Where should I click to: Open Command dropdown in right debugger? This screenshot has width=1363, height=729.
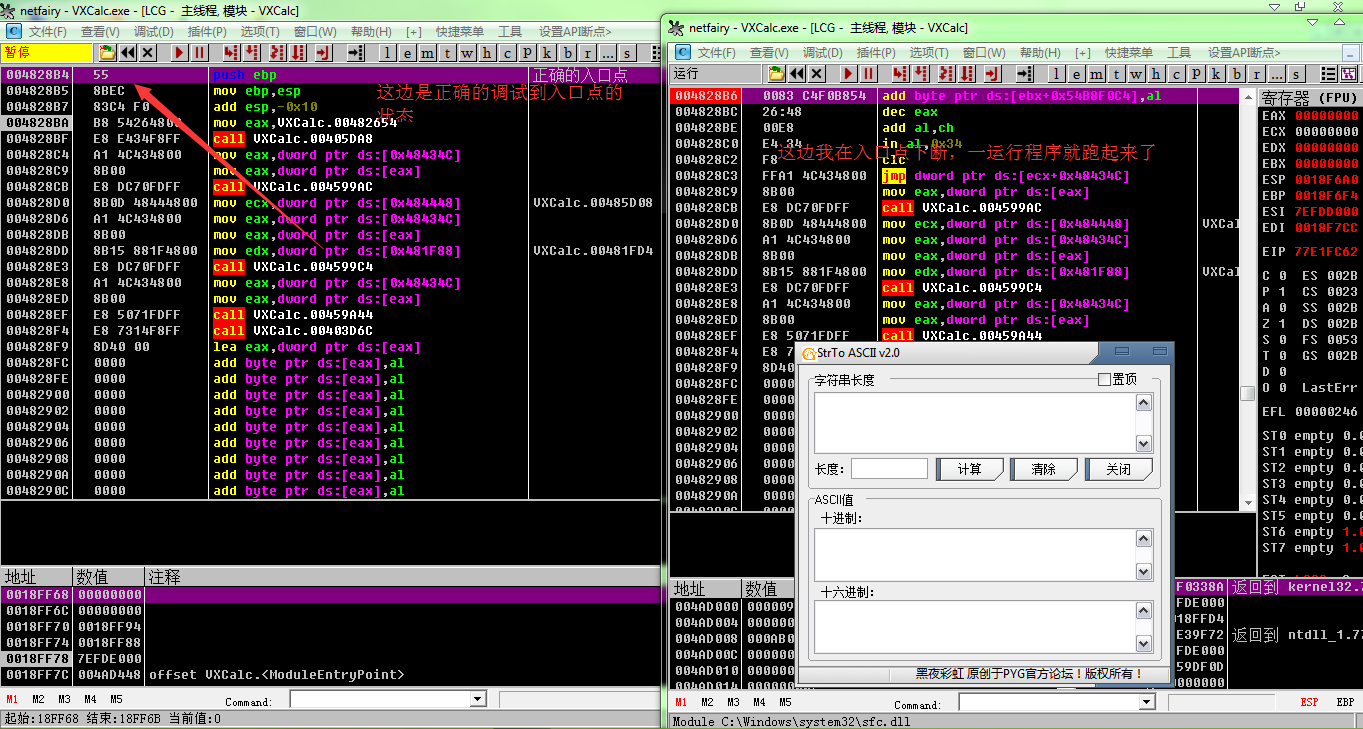tap(1146, 703)
